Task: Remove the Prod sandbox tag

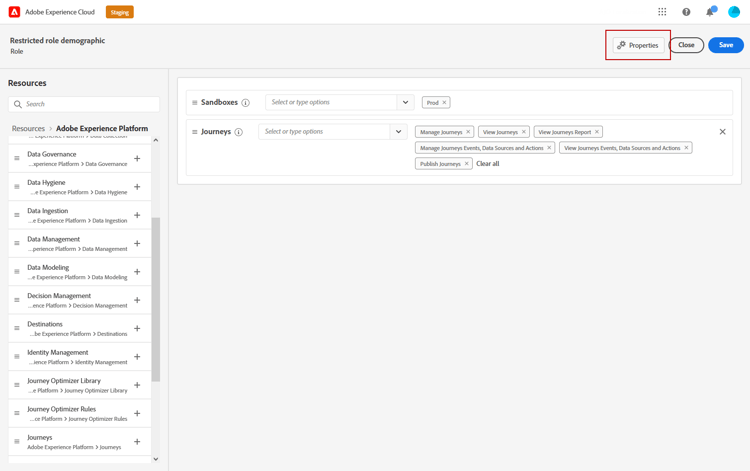Action: tap(444, 102)
